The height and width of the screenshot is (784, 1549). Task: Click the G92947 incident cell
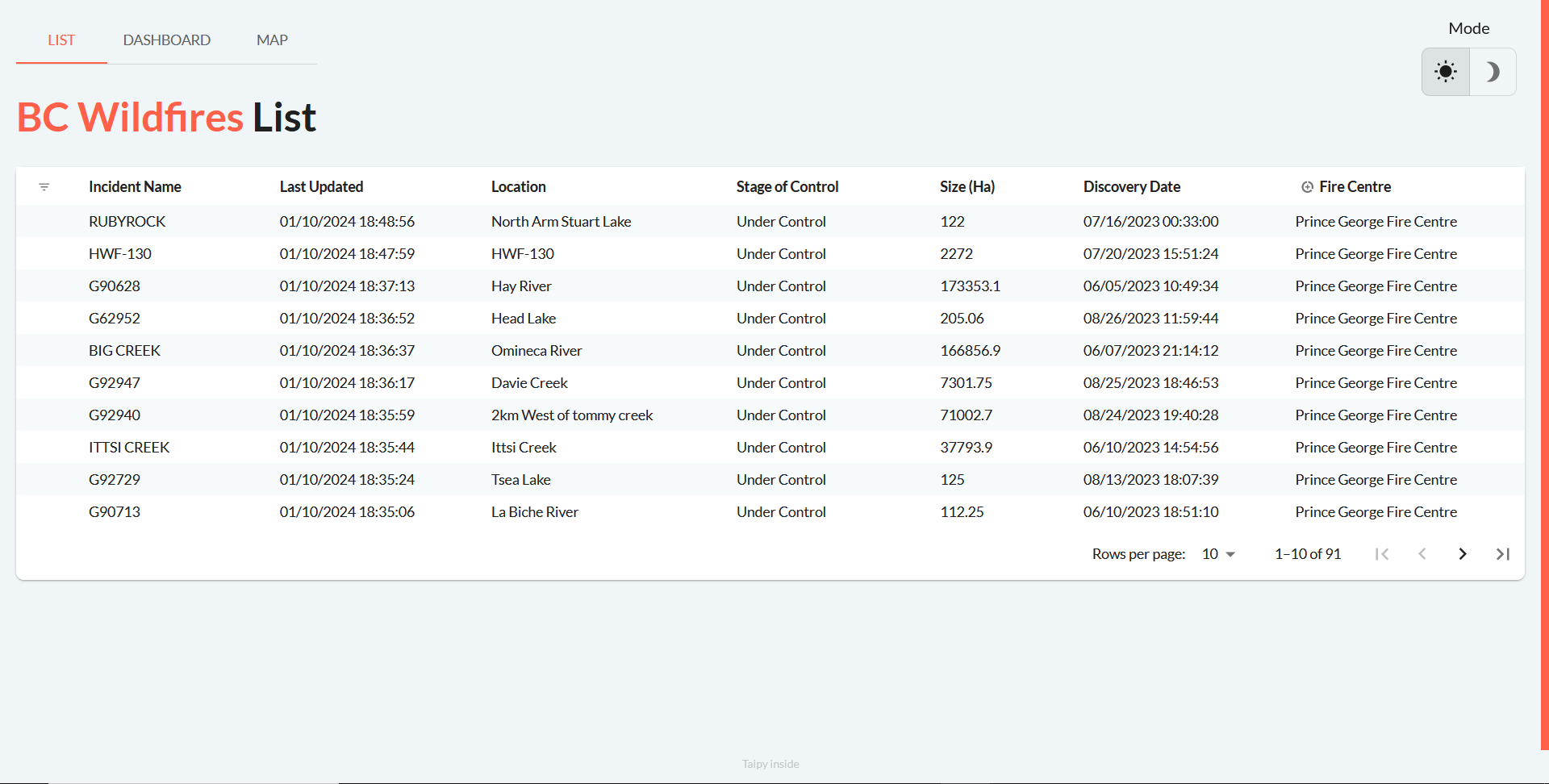click(115, 383)
